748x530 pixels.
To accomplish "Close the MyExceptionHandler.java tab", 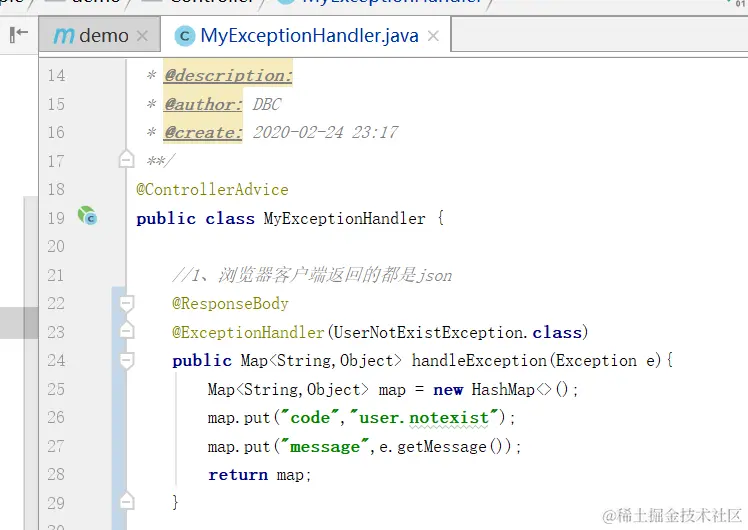I will click(433, 36).
